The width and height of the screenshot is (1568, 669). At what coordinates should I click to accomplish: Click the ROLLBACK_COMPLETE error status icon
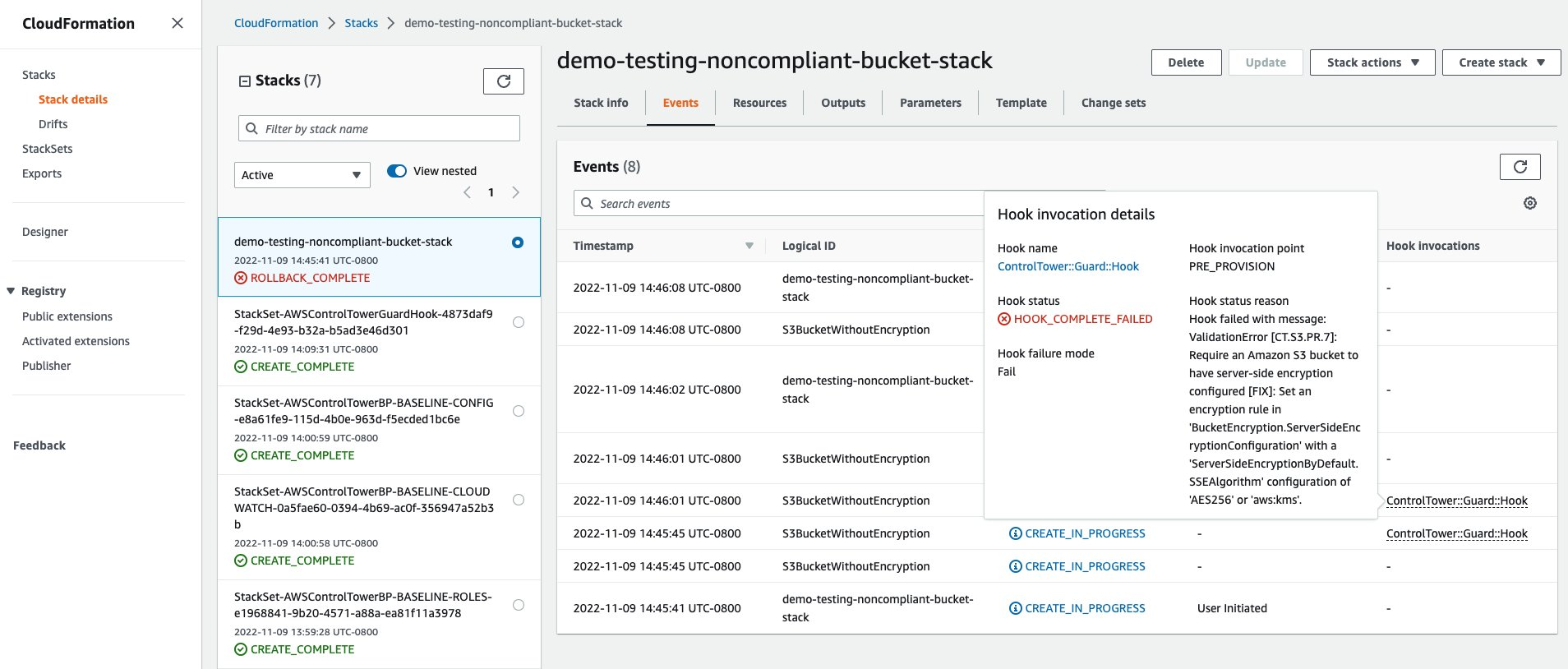(x=241, y=278)
